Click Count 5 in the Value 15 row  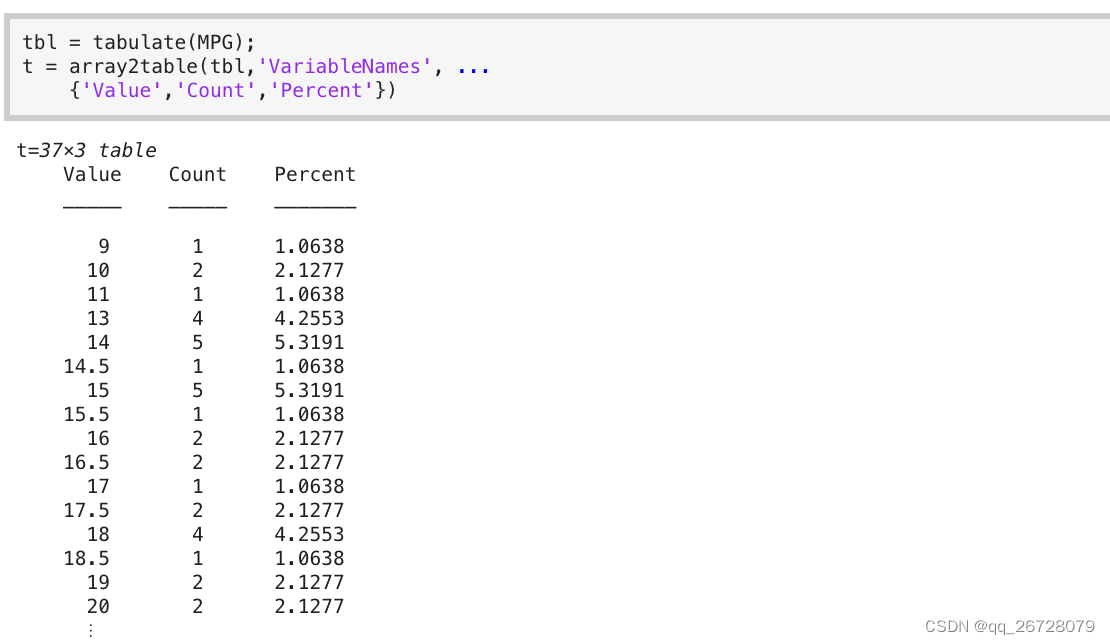198,391
